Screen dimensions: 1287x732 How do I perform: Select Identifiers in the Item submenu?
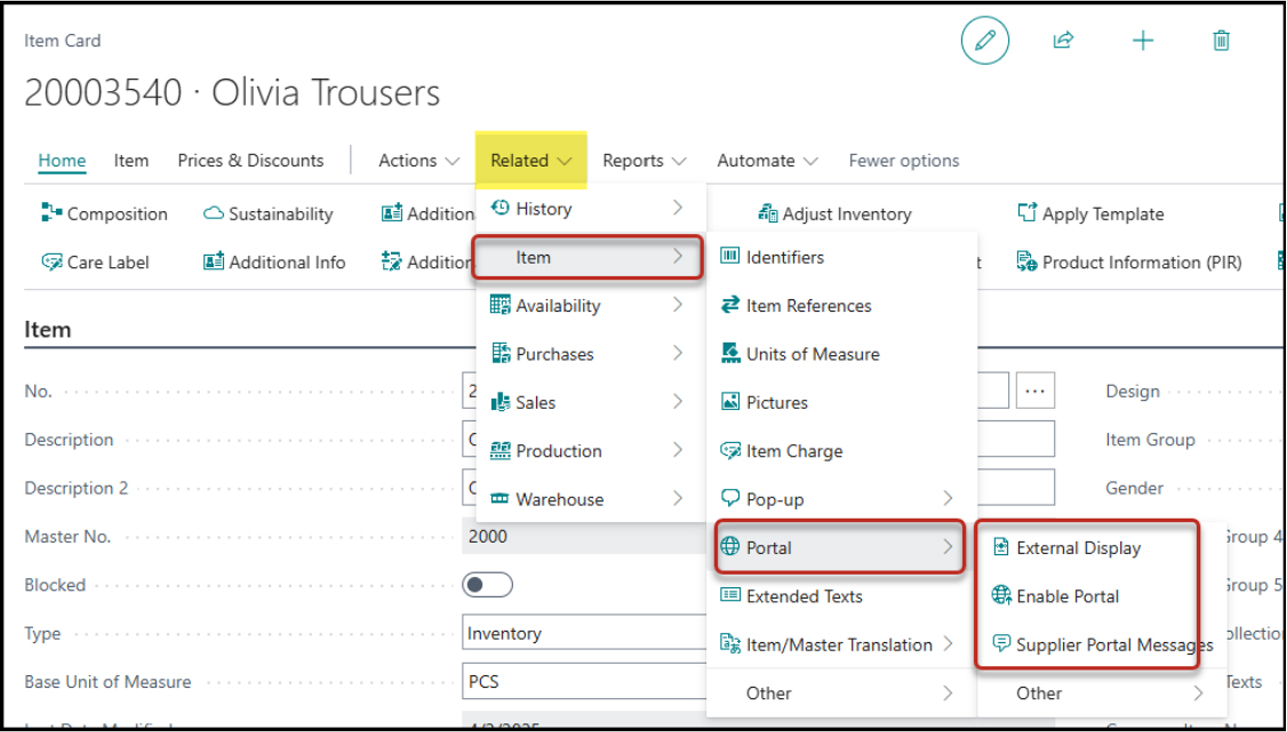pos(784,257)
